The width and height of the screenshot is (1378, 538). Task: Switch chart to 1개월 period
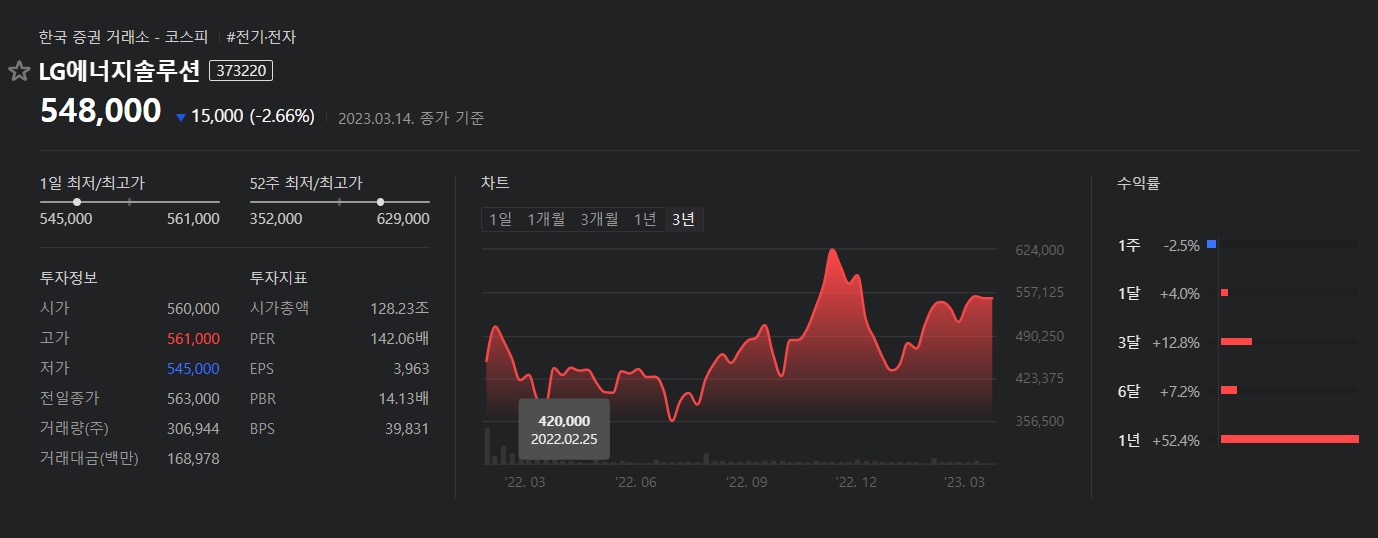tap(546, 219)
